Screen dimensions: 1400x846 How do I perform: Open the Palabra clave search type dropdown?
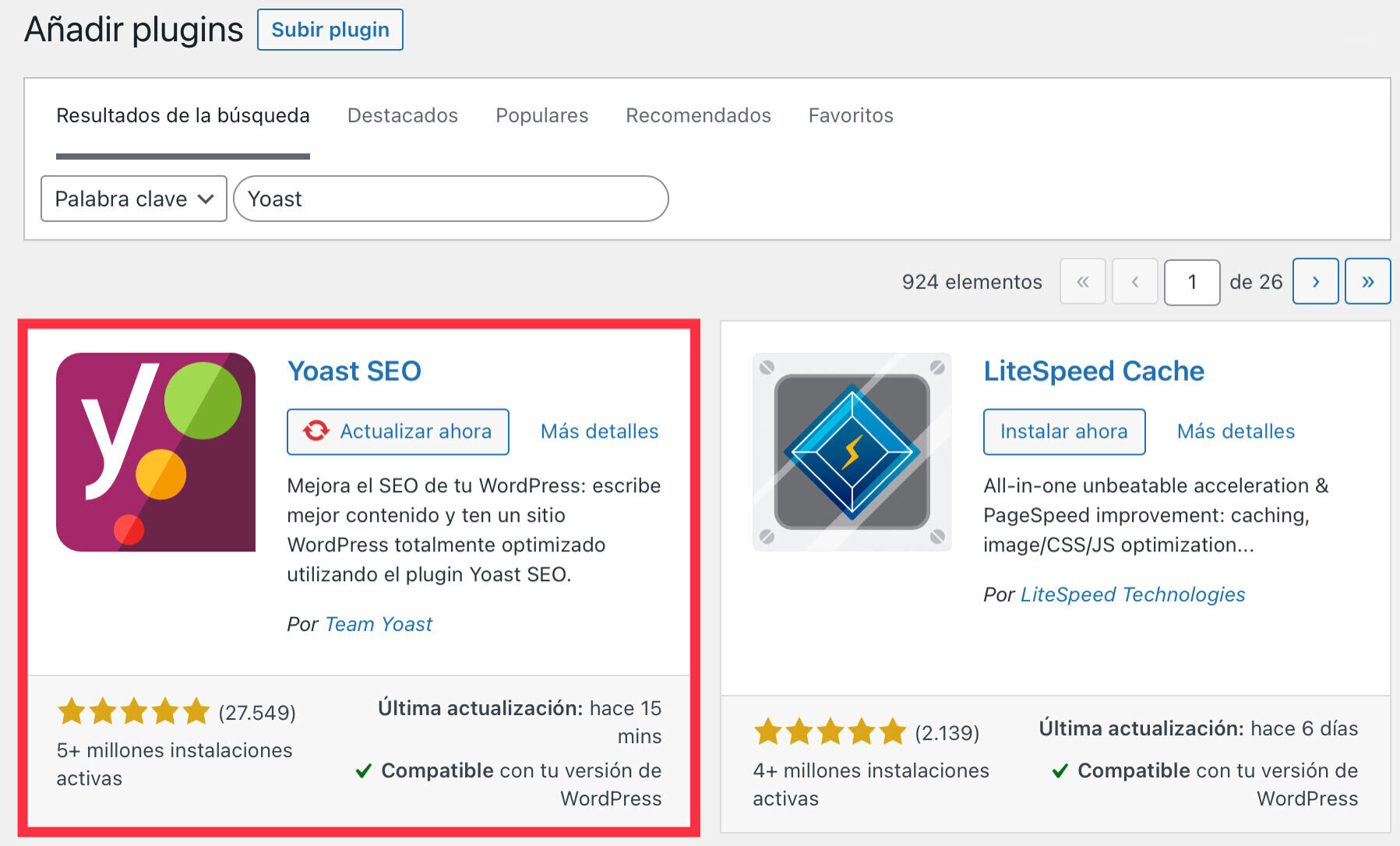pyautogui.click(x=134, y=199)
